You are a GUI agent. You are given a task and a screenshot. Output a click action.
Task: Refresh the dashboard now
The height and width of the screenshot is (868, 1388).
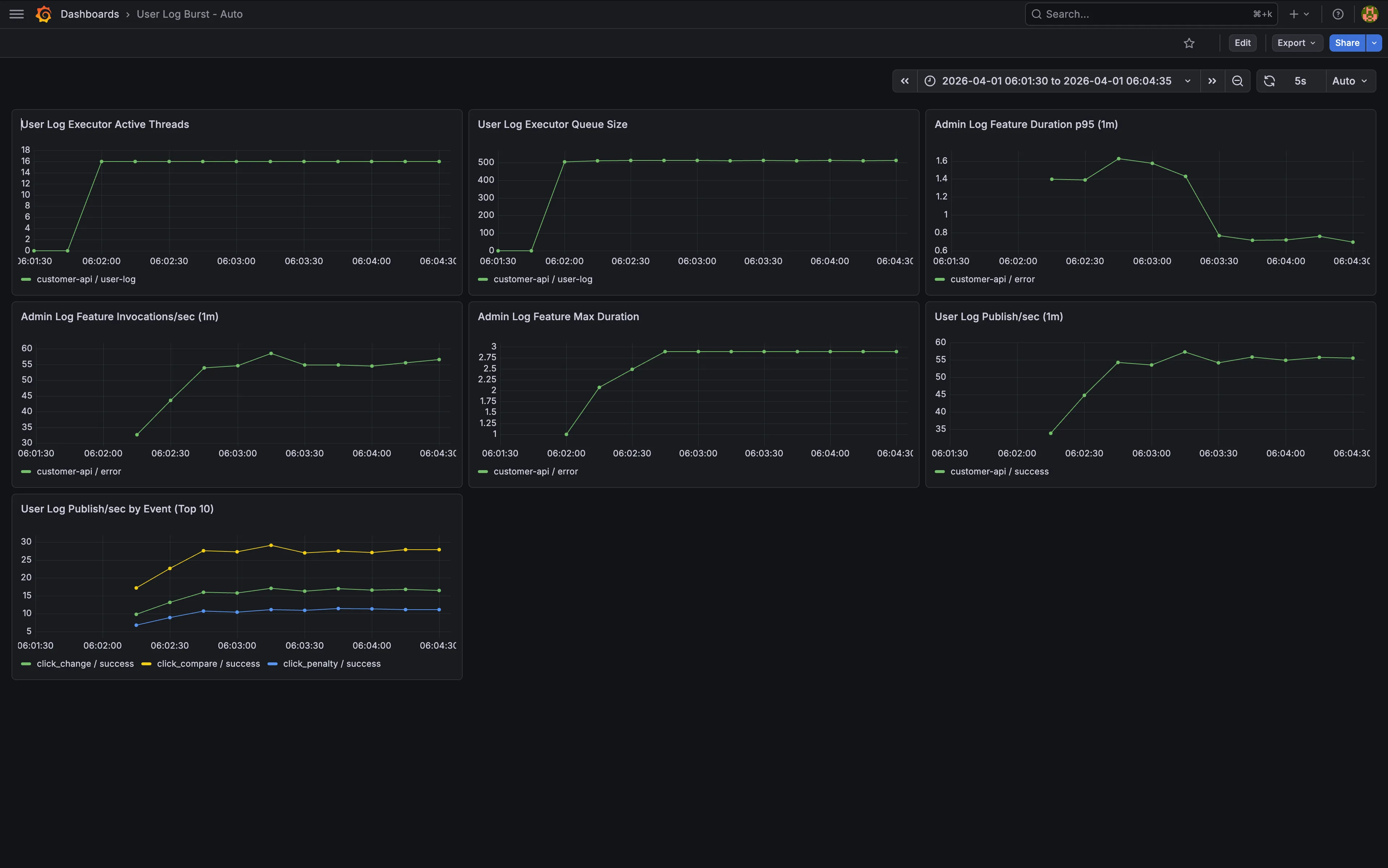1270,81
